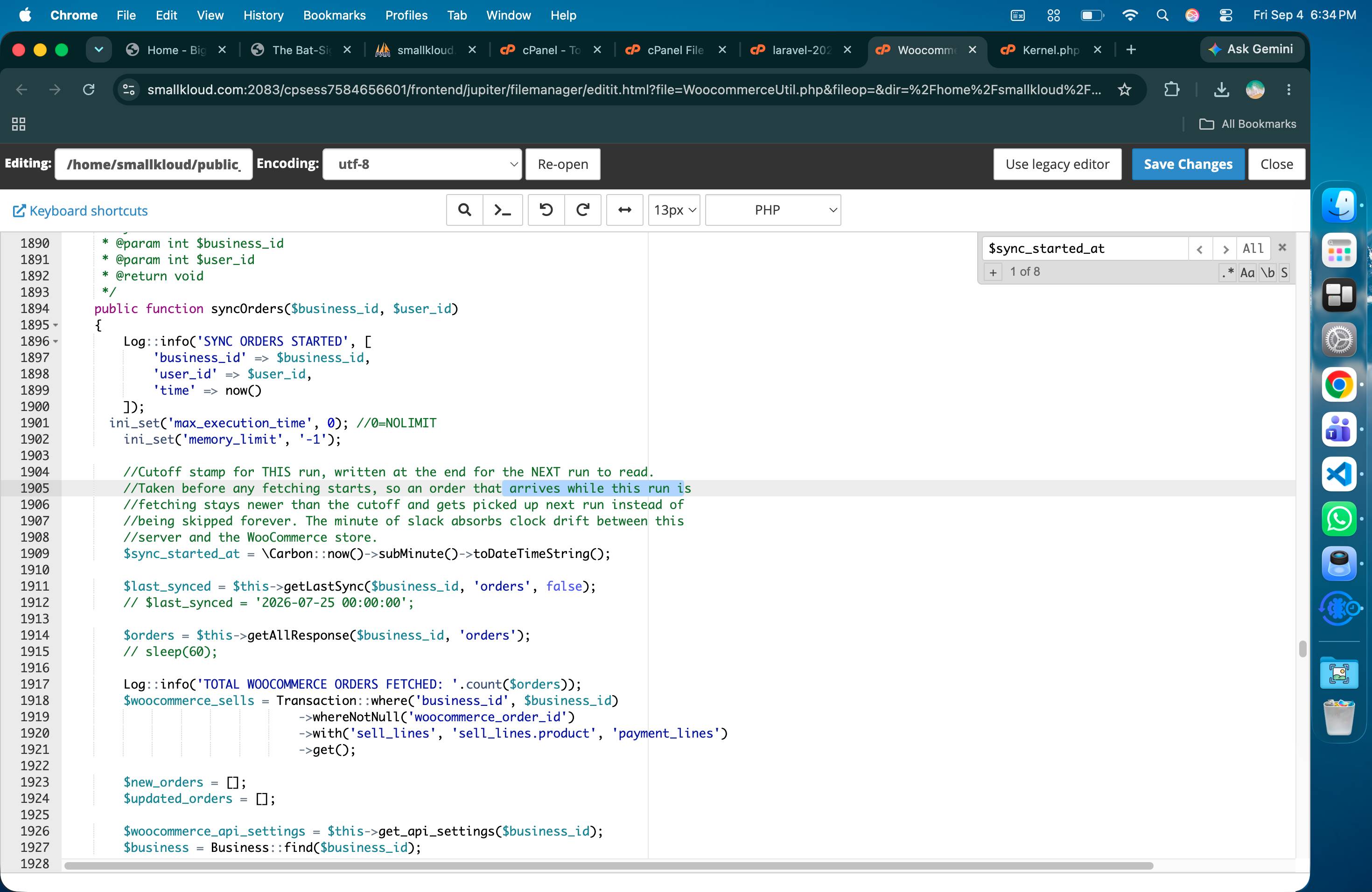Click the horizontal scrollbar under the code
This screenshot has width=1372, height=892.
608,865
